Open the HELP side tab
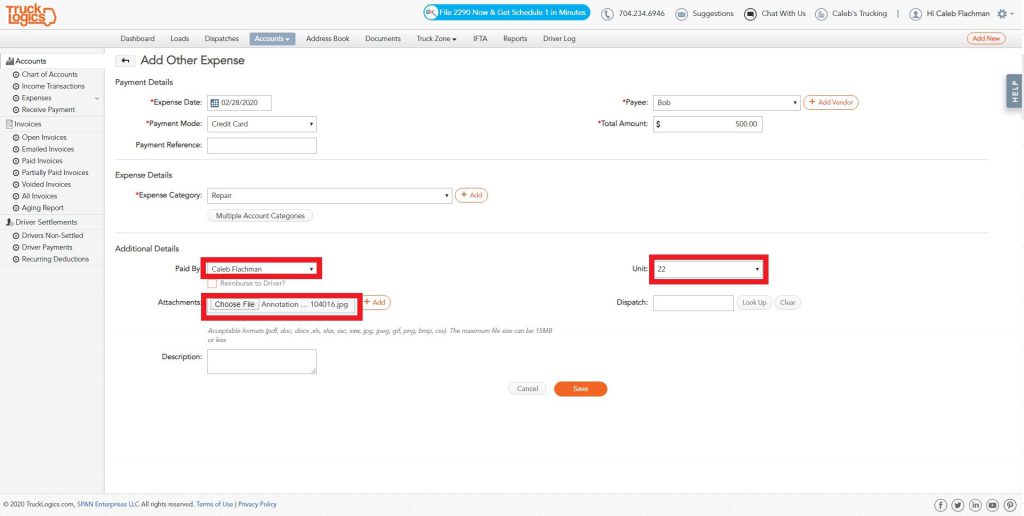The width and height of the screenshot is (1024, 516). [1015, 91]
